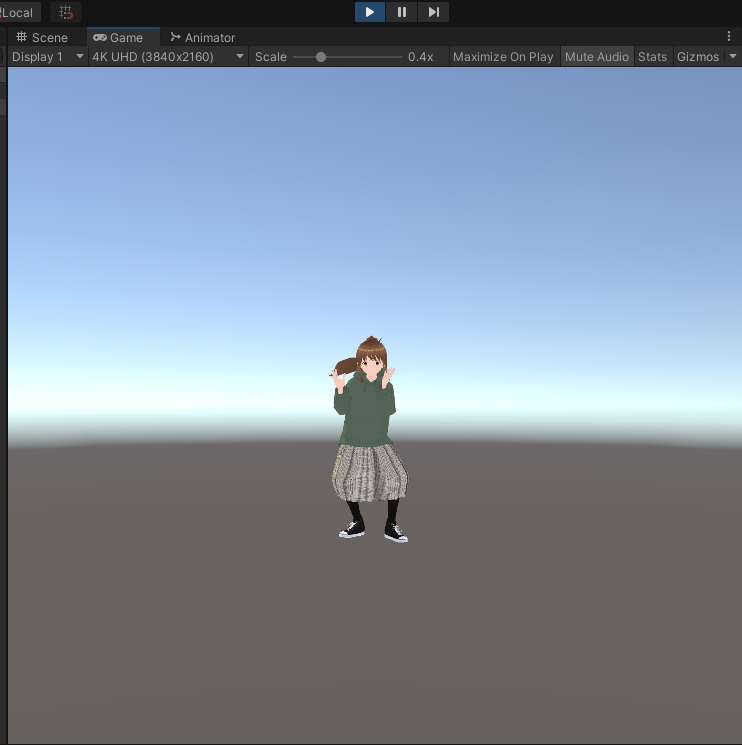Open the Animator tab
This screenshot has height=745, width=742.
[x=203, y=37]
